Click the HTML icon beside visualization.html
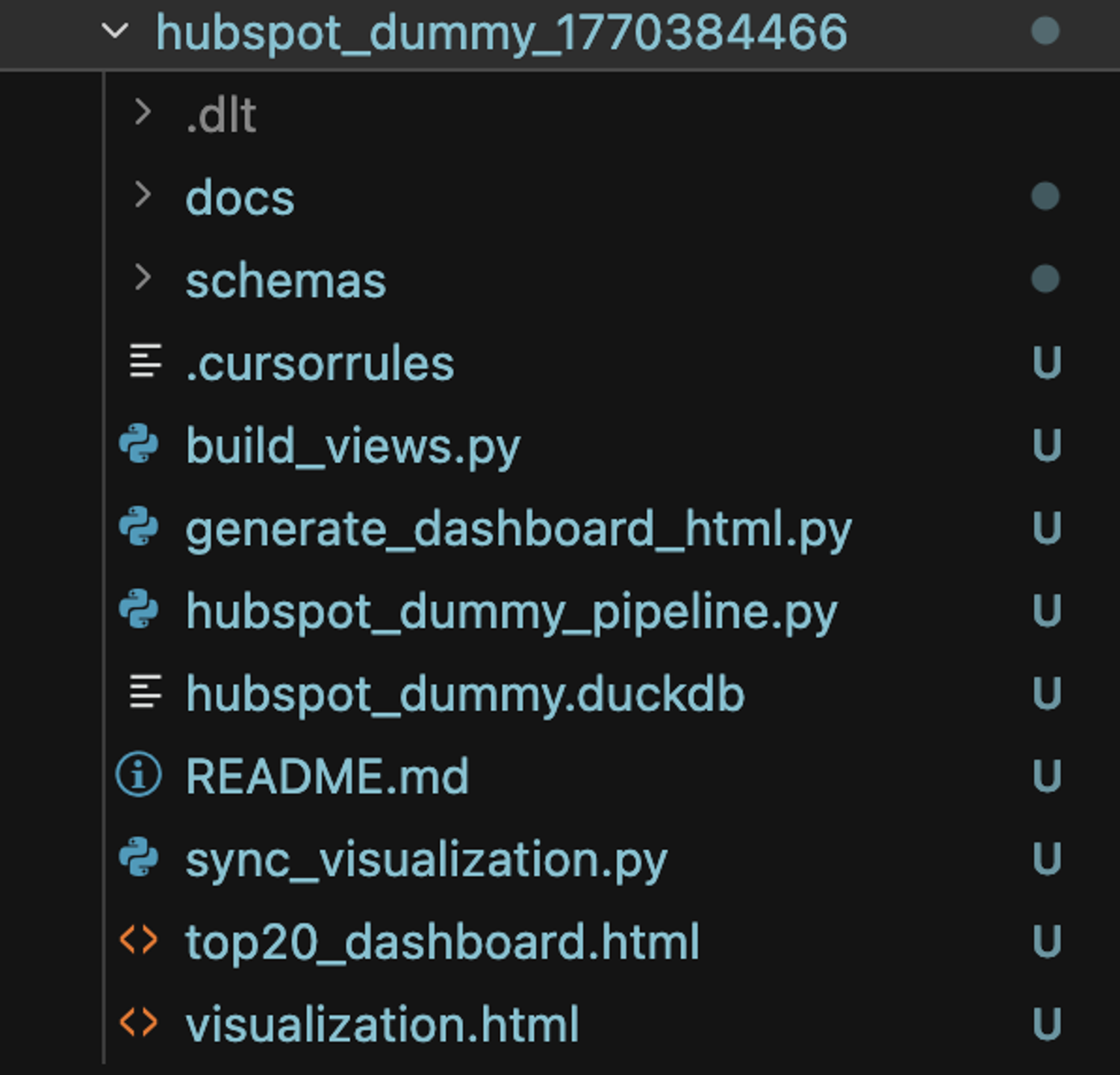This screenshot has height=1075, width=1120. click(139, 1023)
